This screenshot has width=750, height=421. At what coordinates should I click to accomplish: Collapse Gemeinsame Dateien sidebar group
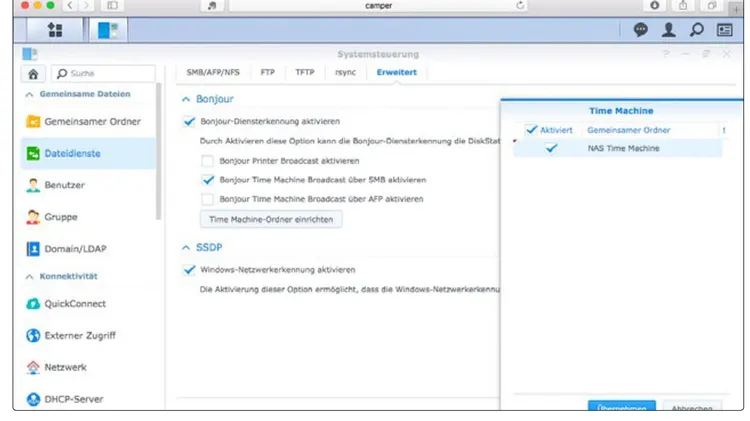pyautogui.click(x=30, y=94)
